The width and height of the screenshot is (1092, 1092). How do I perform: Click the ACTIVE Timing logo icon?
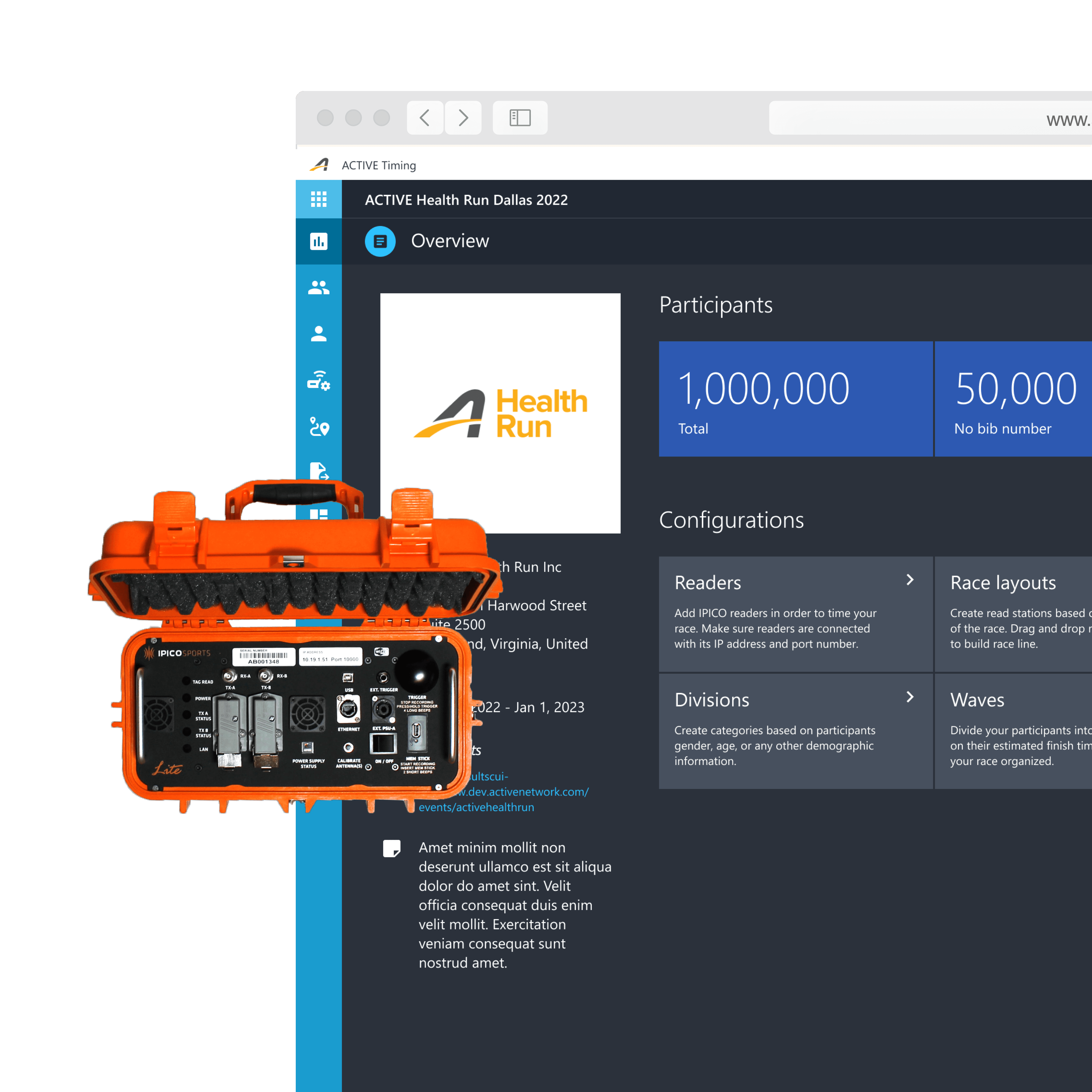(x=319, y=165)
